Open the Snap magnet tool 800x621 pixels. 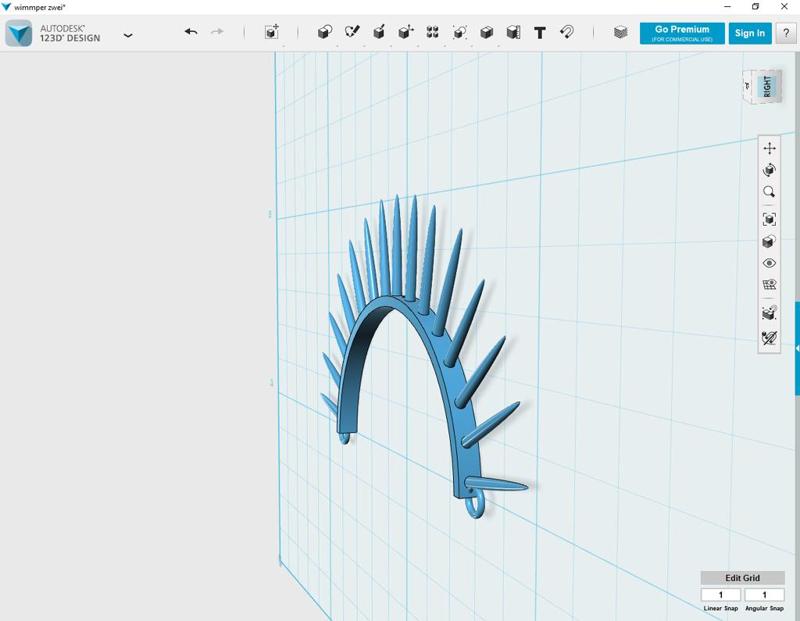pyautogui.click(x=567, y=32)
